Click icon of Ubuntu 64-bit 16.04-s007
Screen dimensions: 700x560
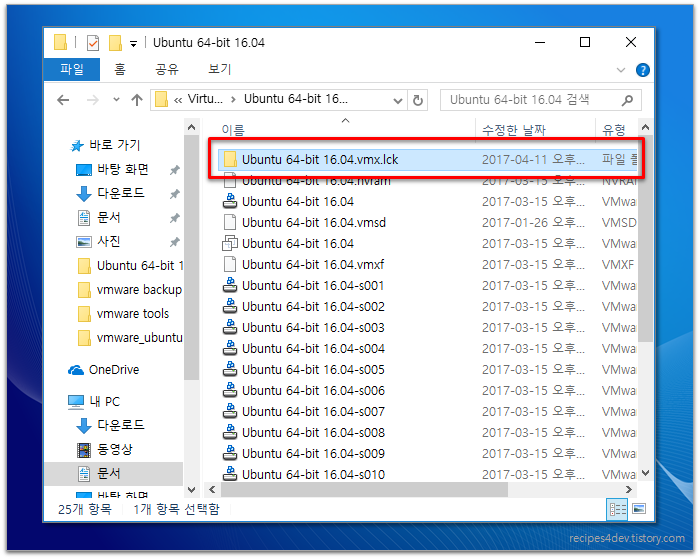tap(230, 411)
